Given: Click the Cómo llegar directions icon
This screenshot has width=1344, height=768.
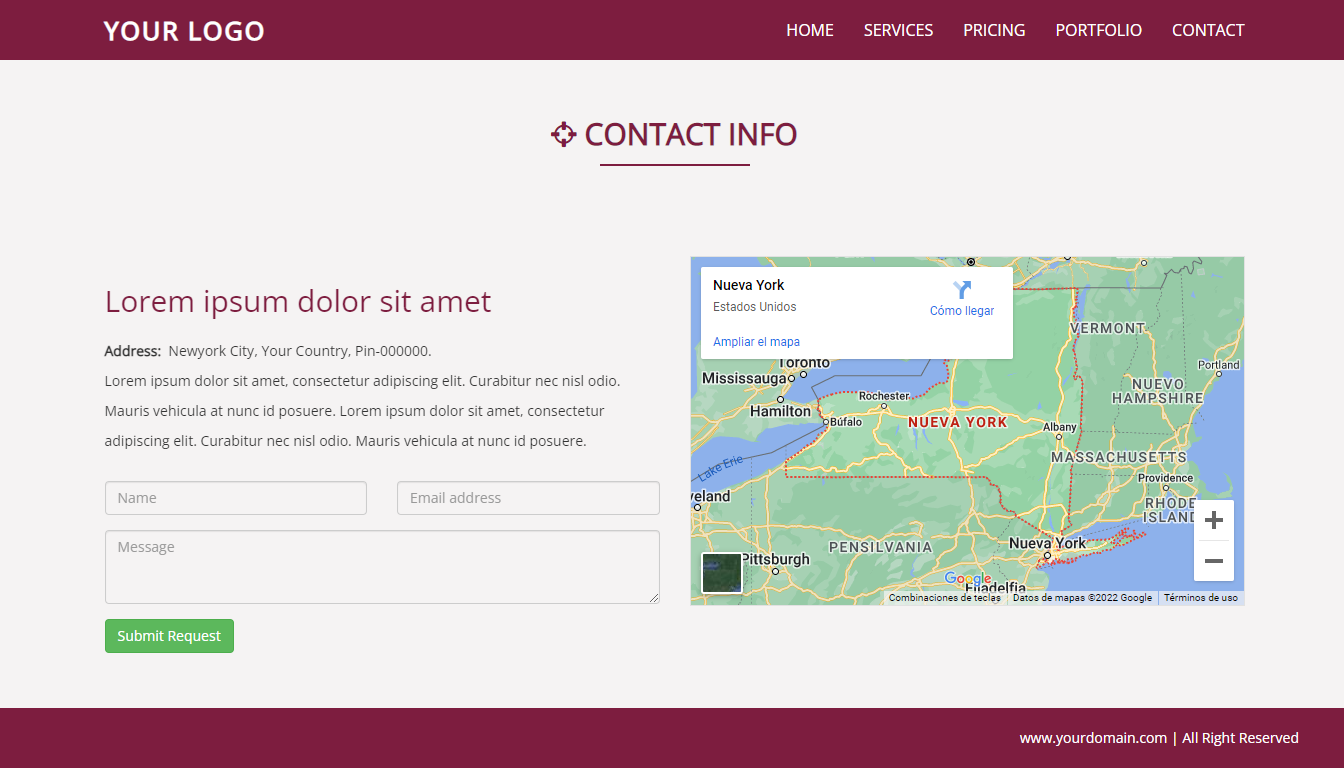Looking at the screenshot, I should (x=962, y=291).
